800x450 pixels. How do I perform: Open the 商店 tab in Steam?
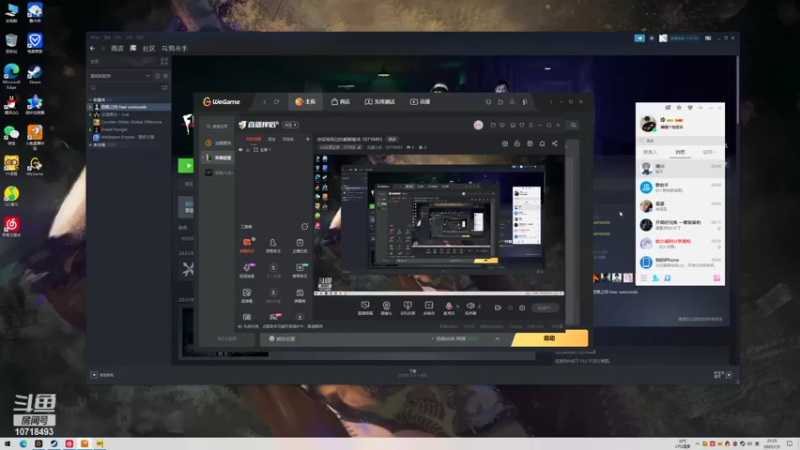[x=117, y=48]
